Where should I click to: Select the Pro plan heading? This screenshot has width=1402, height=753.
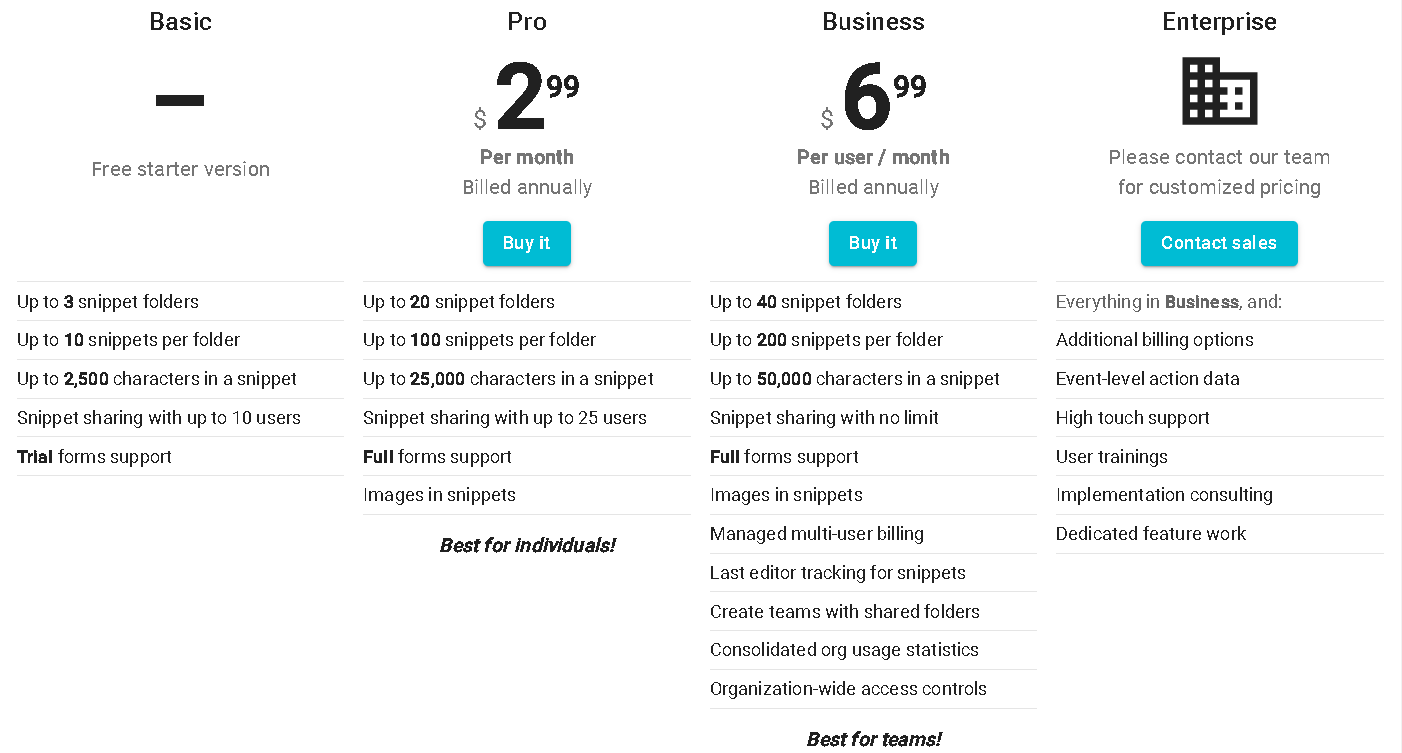point(527,22)
